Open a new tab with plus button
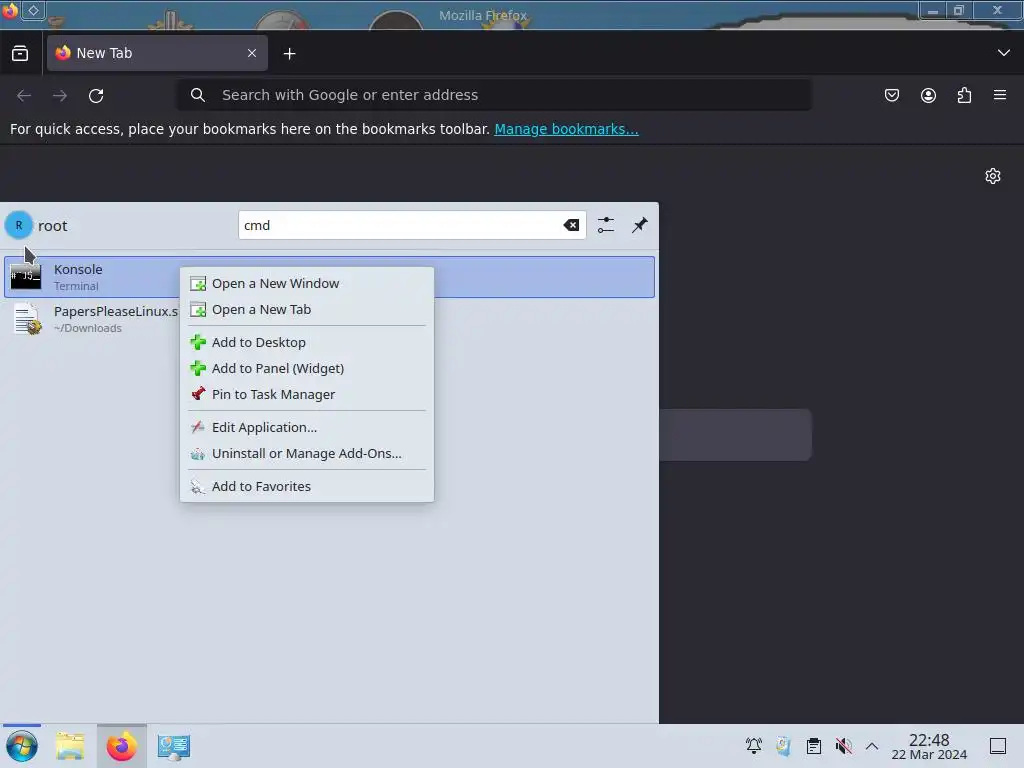1024x768 pixels. pos(289,54)
